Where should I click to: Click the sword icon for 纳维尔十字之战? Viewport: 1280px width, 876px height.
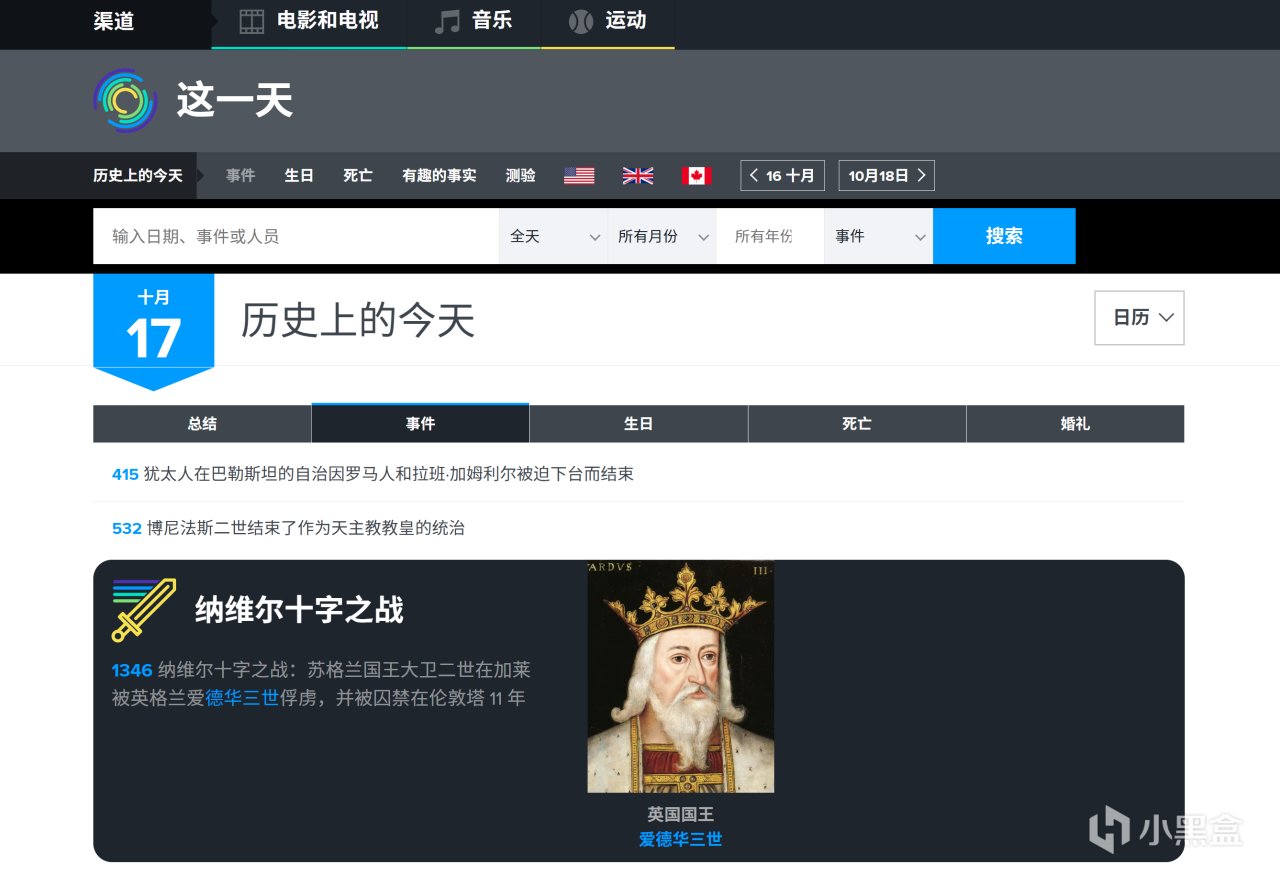pos(144,610)
